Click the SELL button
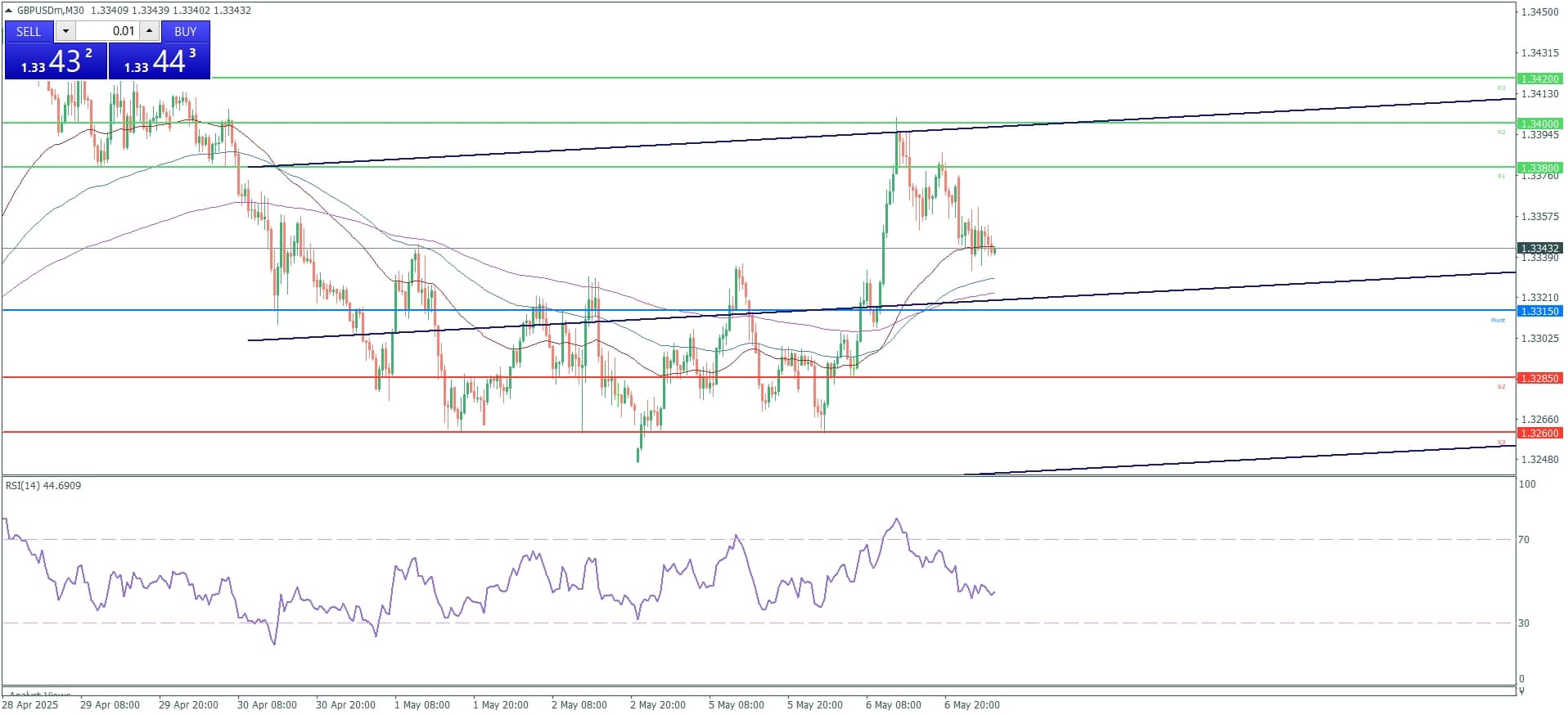 29,31
